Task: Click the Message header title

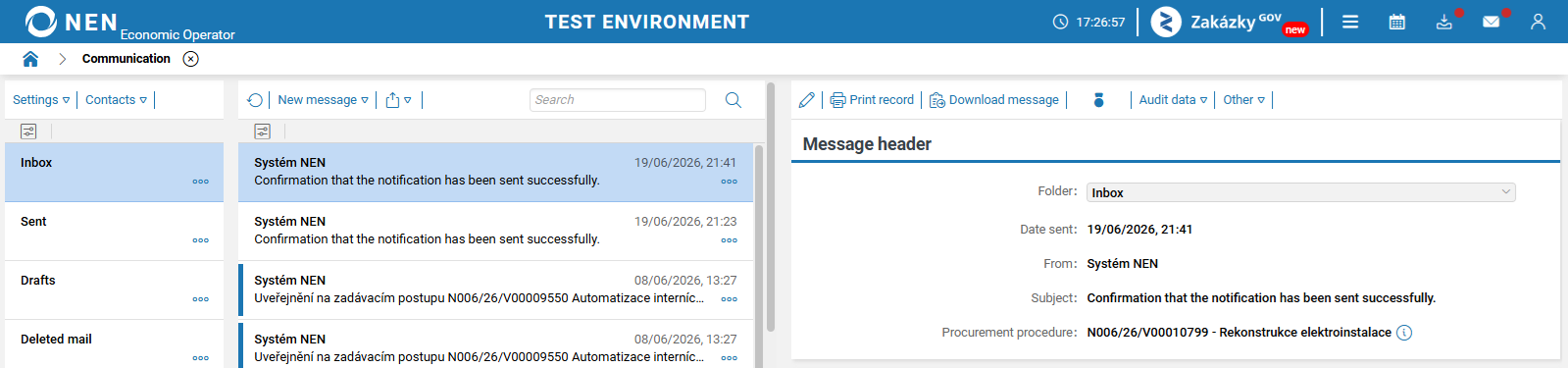Action: click(867, 144)
